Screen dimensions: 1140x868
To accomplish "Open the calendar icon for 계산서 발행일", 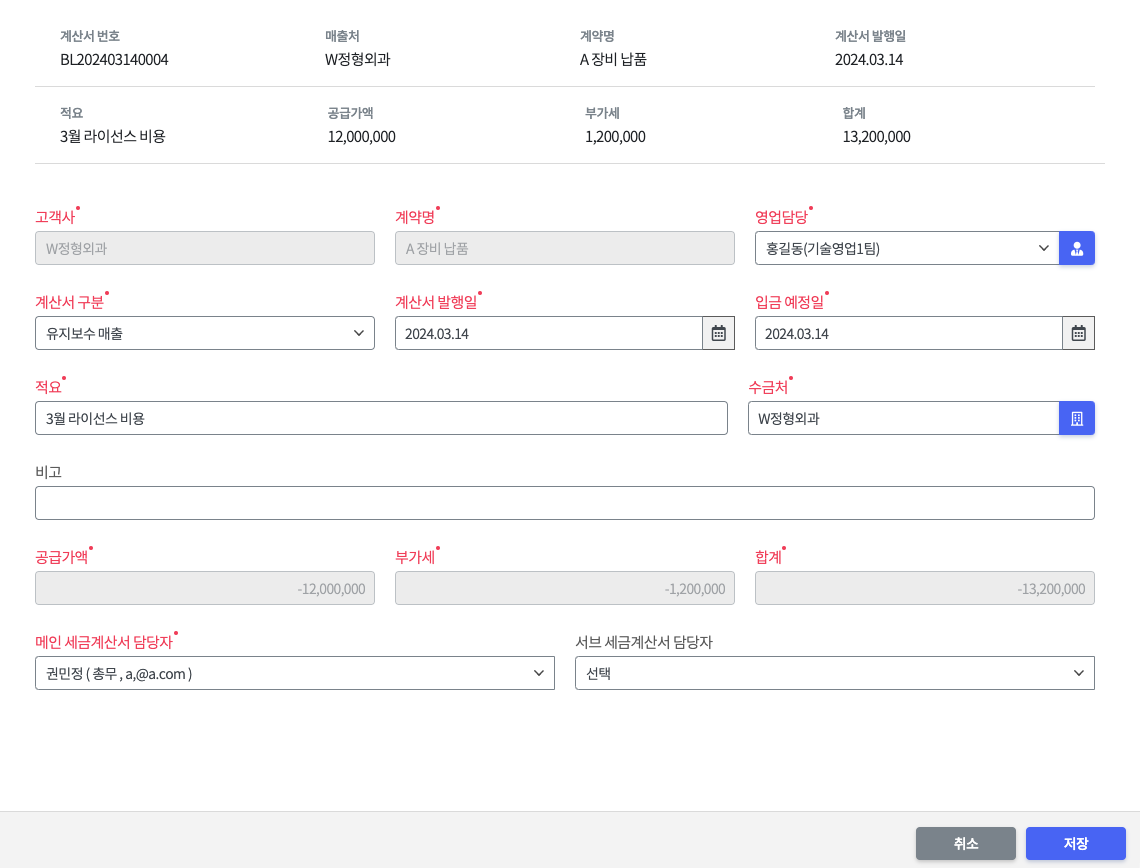I will pyautogui.click(x=718, y=333).
